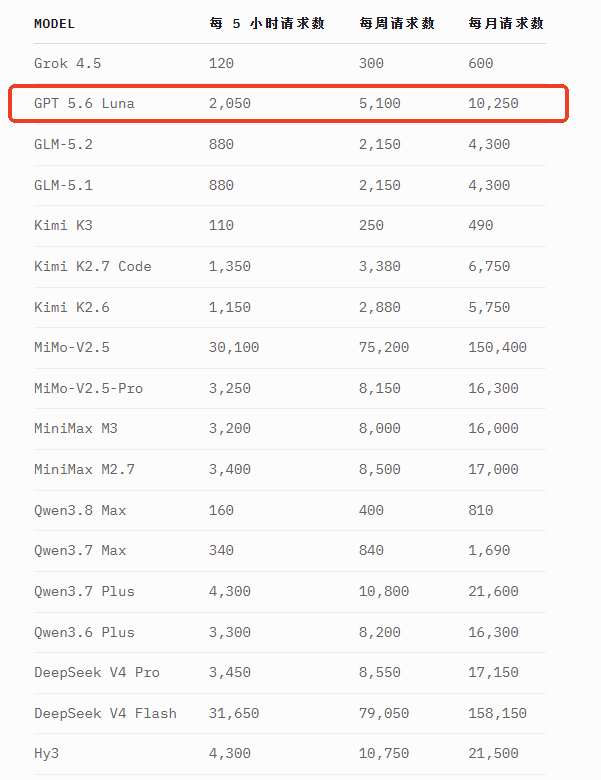Image resolution: width=601 pixels, height=780 pixels.
Task: Click the 每月请求数 column header
Action: [506, 23]
